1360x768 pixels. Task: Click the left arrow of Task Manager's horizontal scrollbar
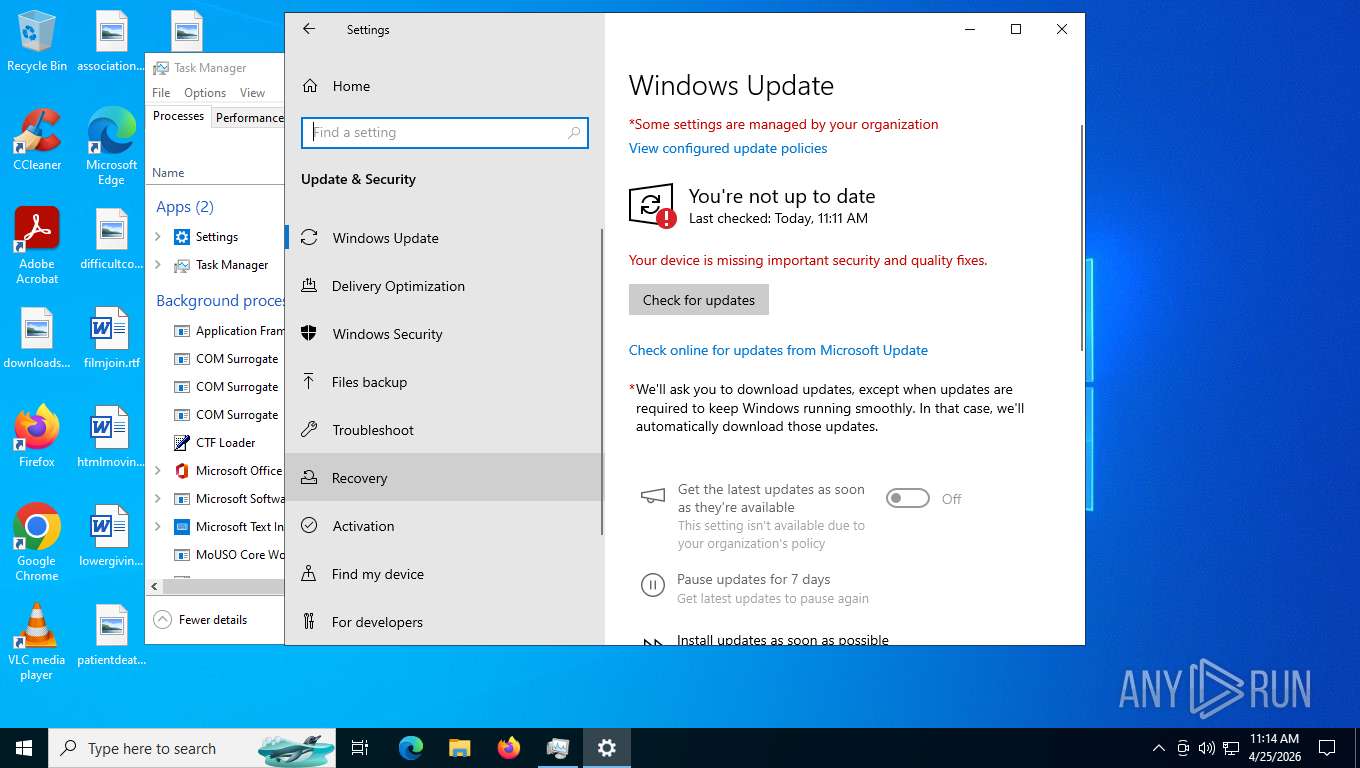(154, 587)
